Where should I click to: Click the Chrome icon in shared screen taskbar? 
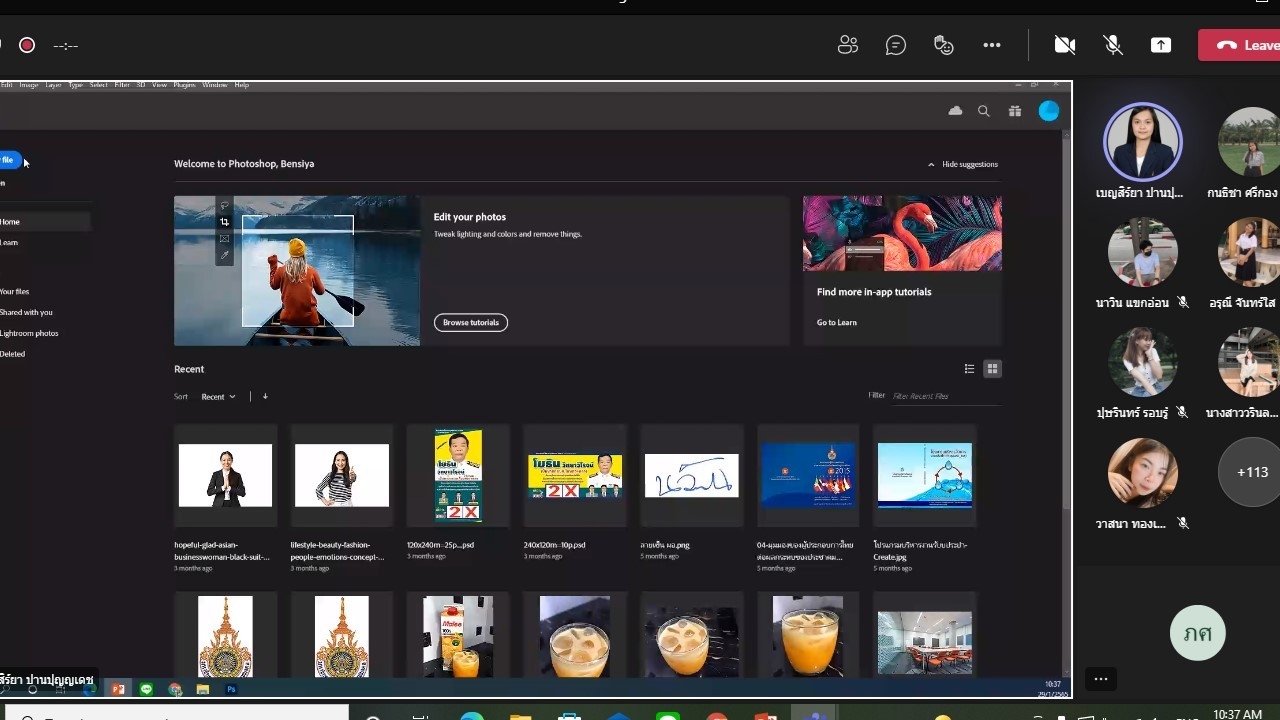(x=175, y=689)
